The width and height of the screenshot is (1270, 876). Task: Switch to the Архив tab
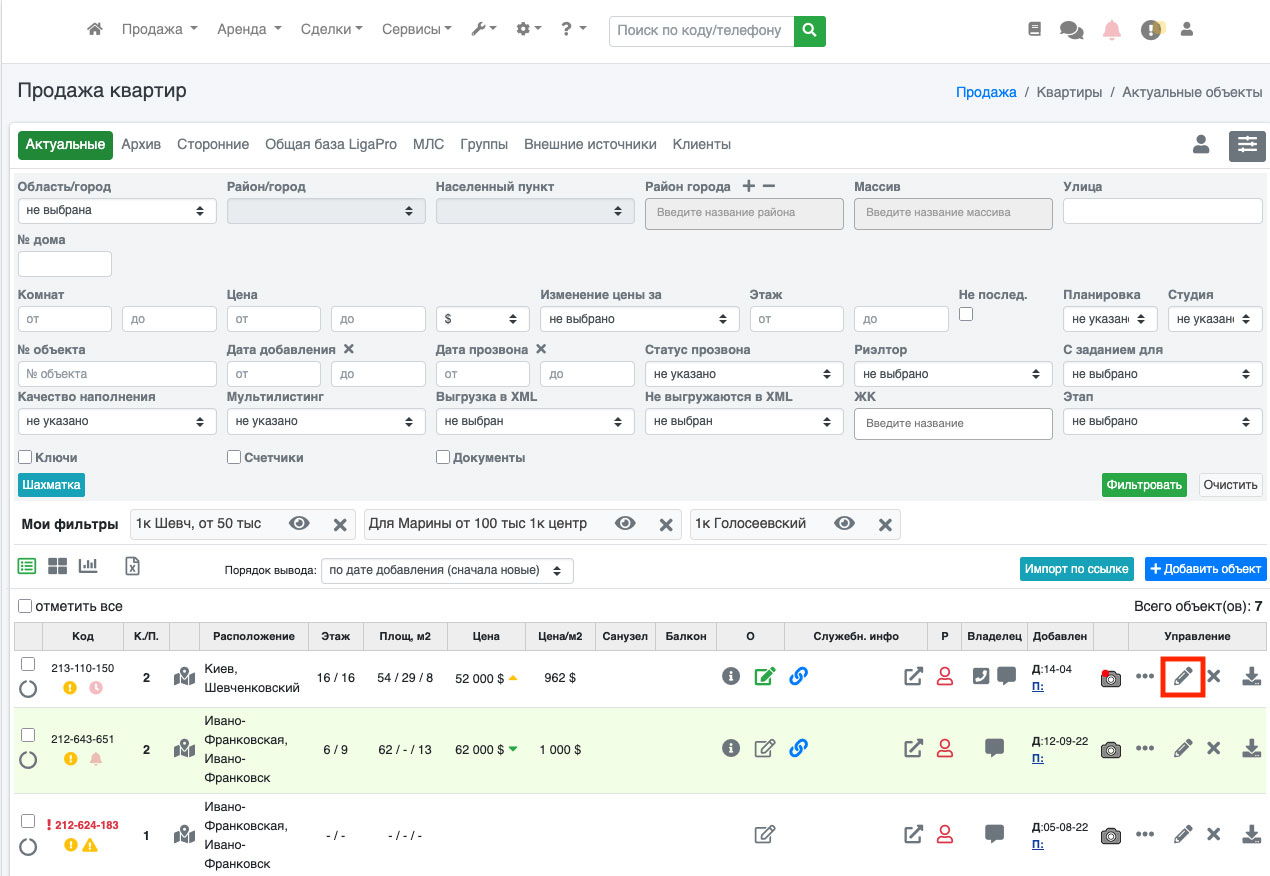(141, 144)
